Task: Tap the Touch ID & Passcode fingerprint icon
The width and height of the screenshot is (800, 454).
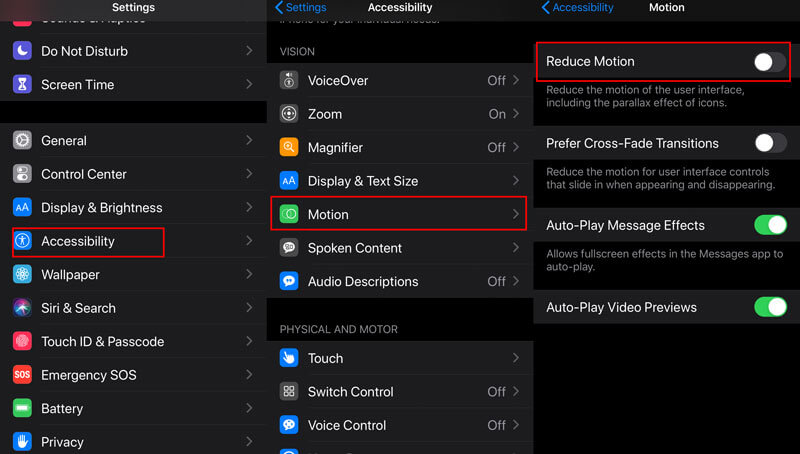Action: pyautogui.click(x=22, y=341)
